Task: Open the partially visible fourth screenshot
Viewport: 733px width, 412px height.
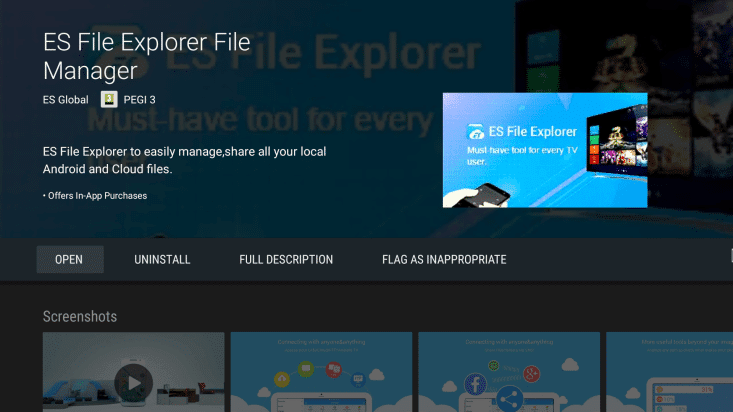Action: 669,372
